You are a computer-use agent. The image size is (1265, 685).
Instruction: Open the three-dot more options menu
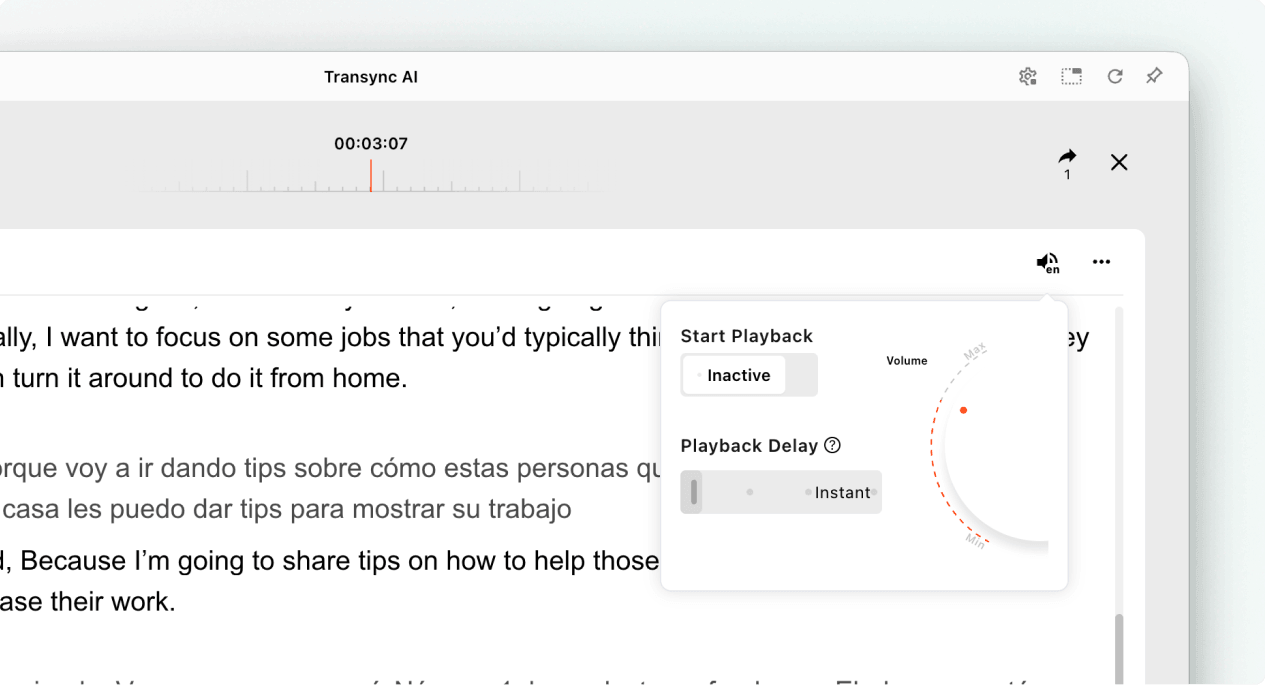1101,262
